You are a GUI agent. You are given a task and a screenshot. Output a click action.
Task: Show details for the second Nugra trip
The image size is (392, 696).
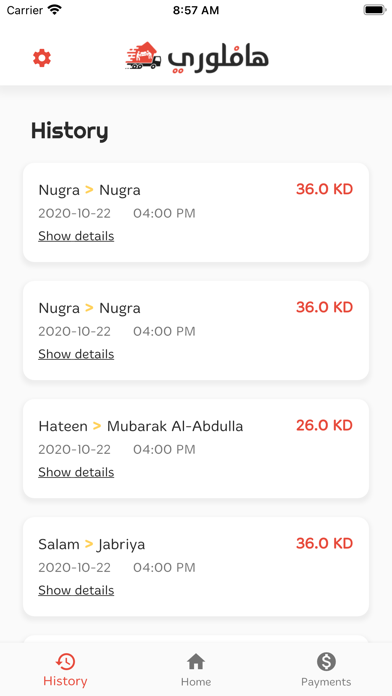click(76, 354)
